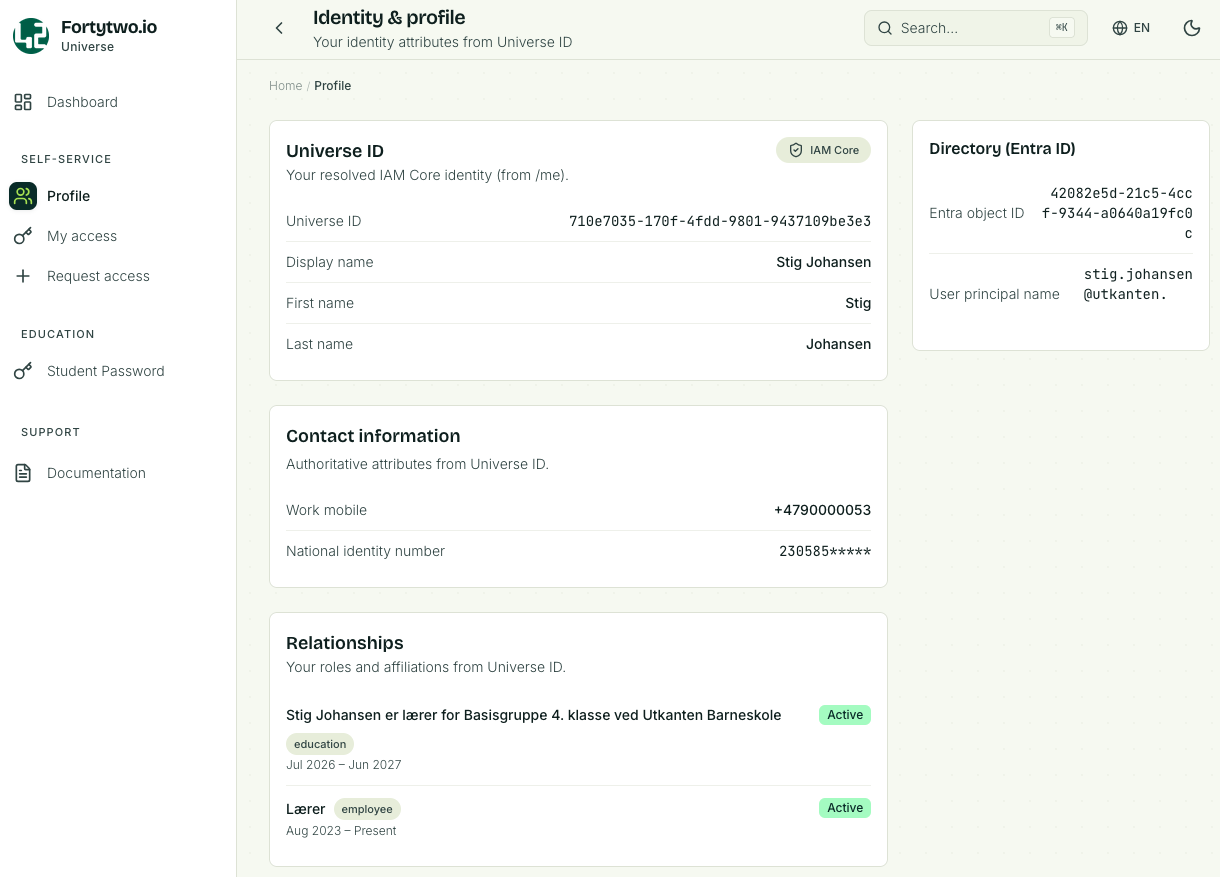Viewport: 1220px width, 877px height.
Task: Click the Home breadcrumb link
Action: coord(285,86)
